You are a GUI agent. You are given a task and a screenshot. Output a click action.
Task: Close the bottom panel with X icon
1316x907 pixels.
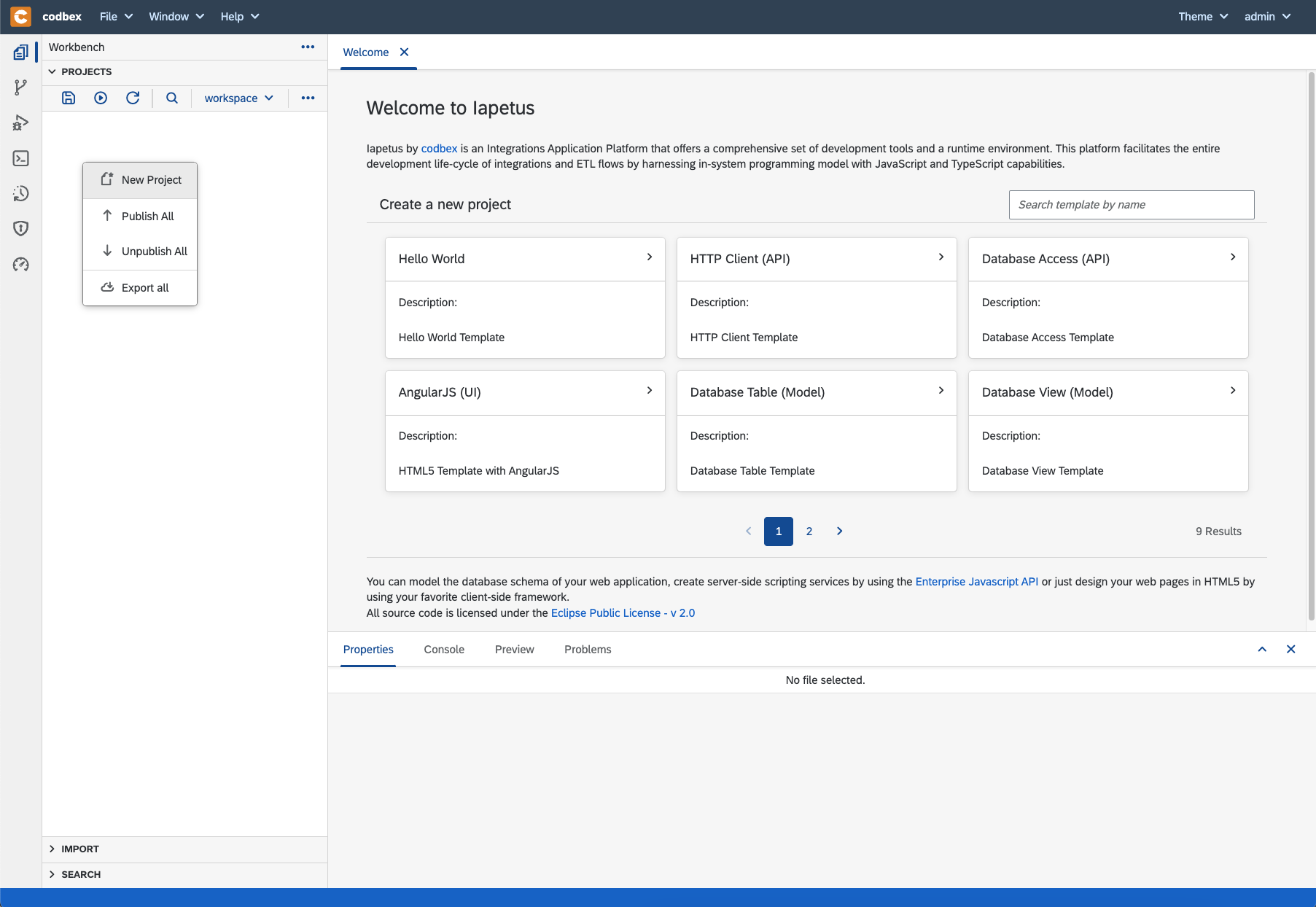tap(1290, 649)
